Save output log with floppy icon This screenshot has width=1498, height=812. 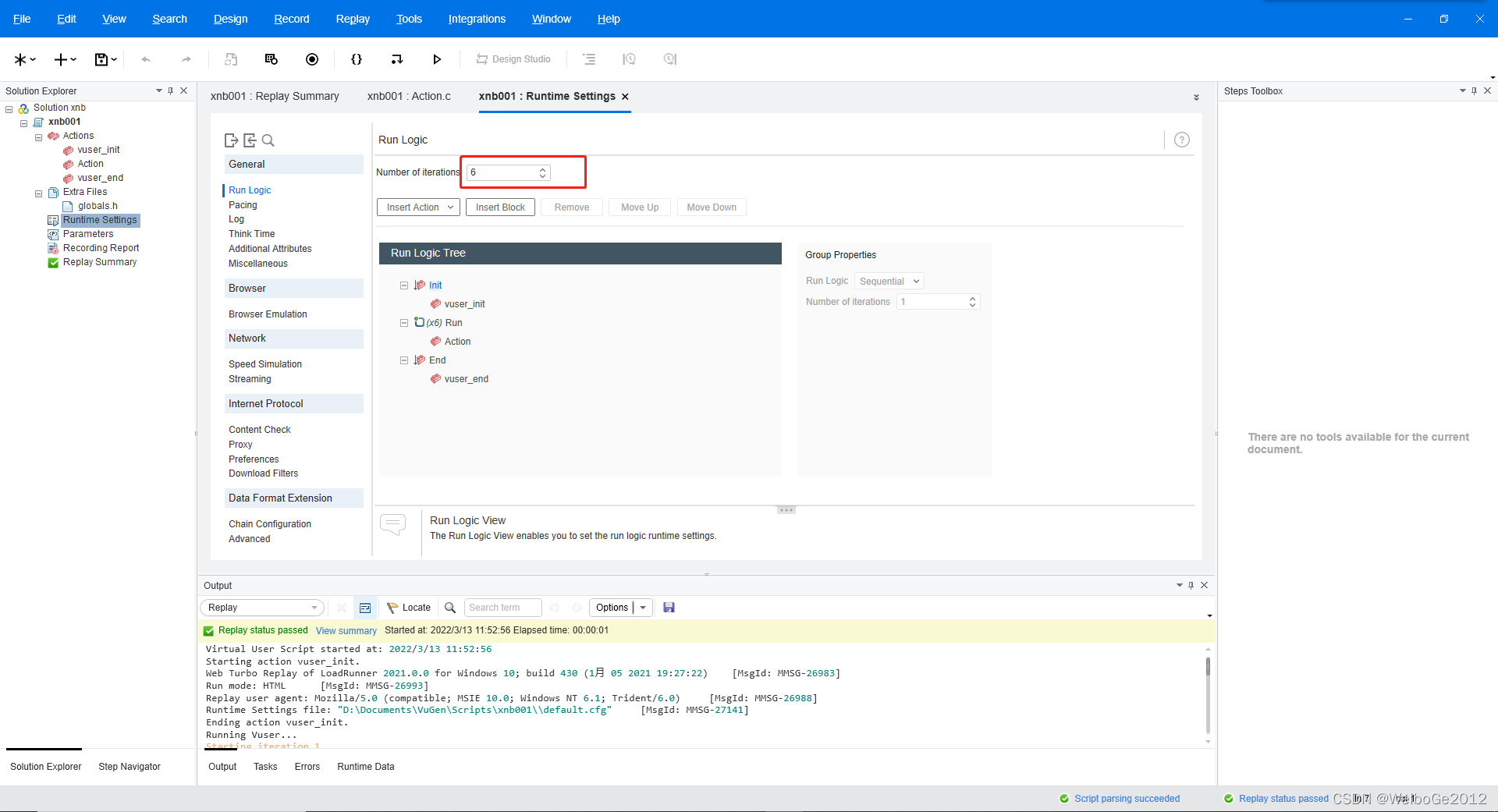tap(669, 608)
